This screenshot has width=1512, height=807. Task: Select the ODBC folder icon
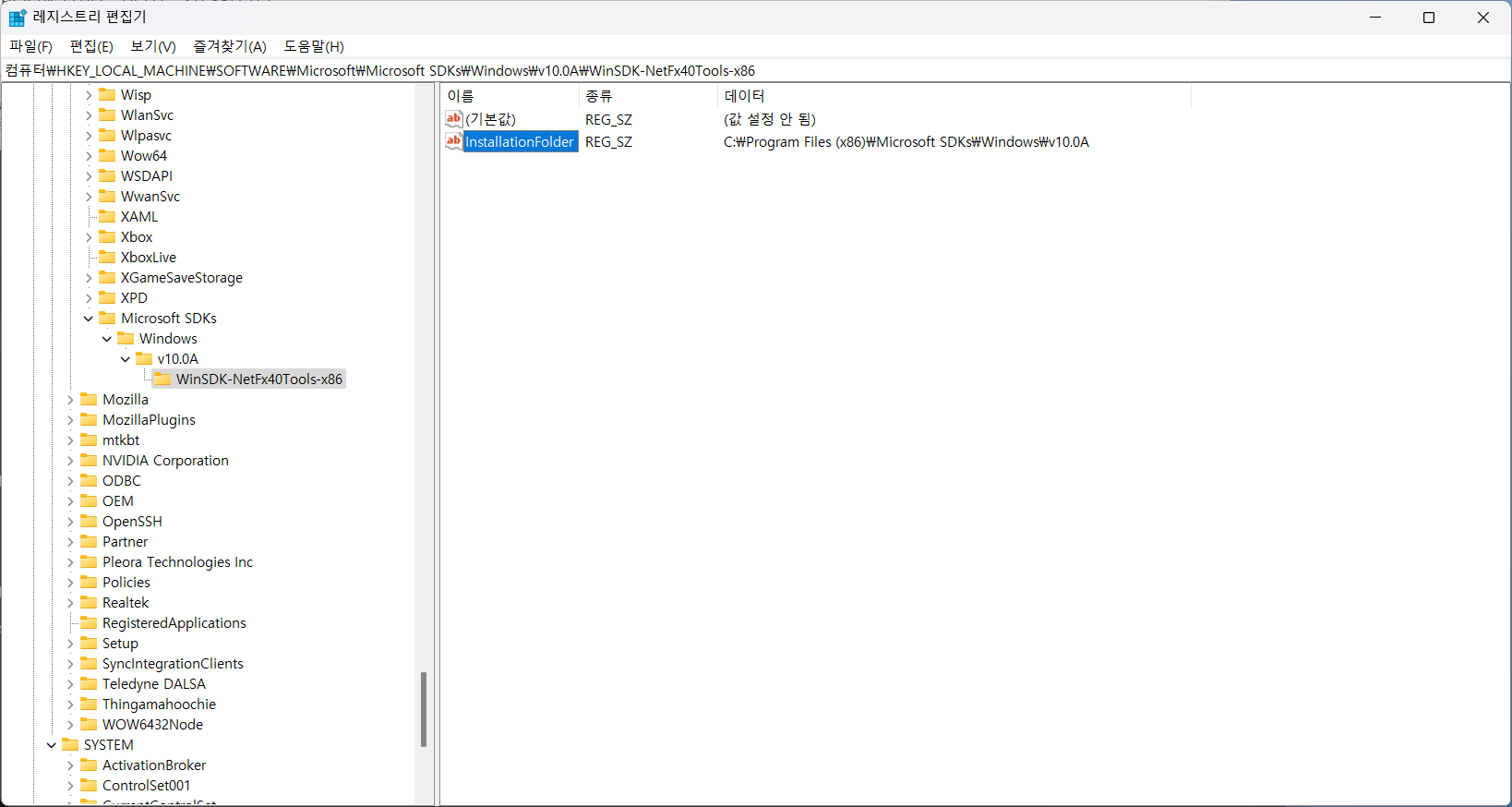[x=89, y=480]
